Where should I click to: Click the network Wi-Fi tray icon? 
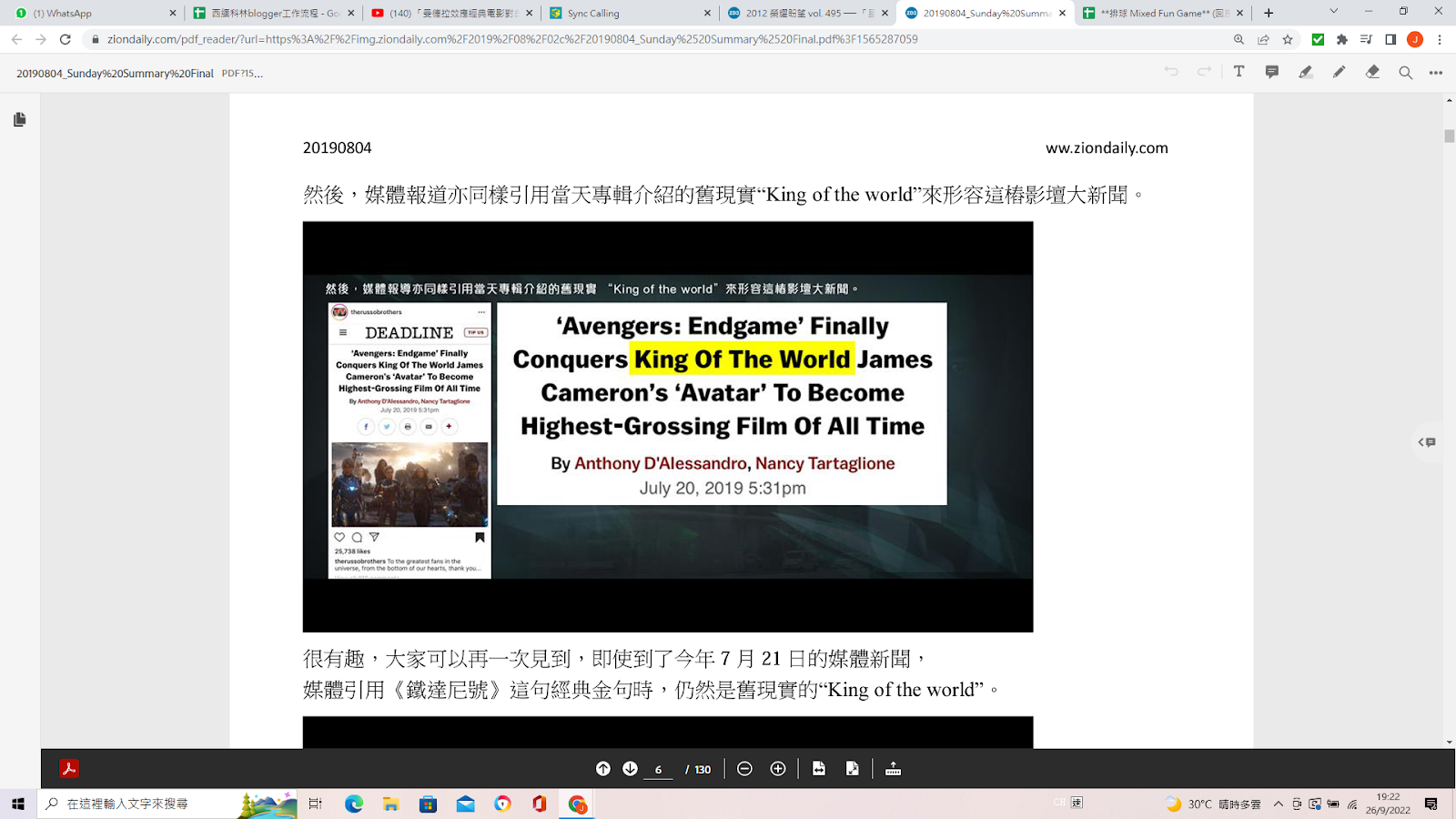point(1352,804)
